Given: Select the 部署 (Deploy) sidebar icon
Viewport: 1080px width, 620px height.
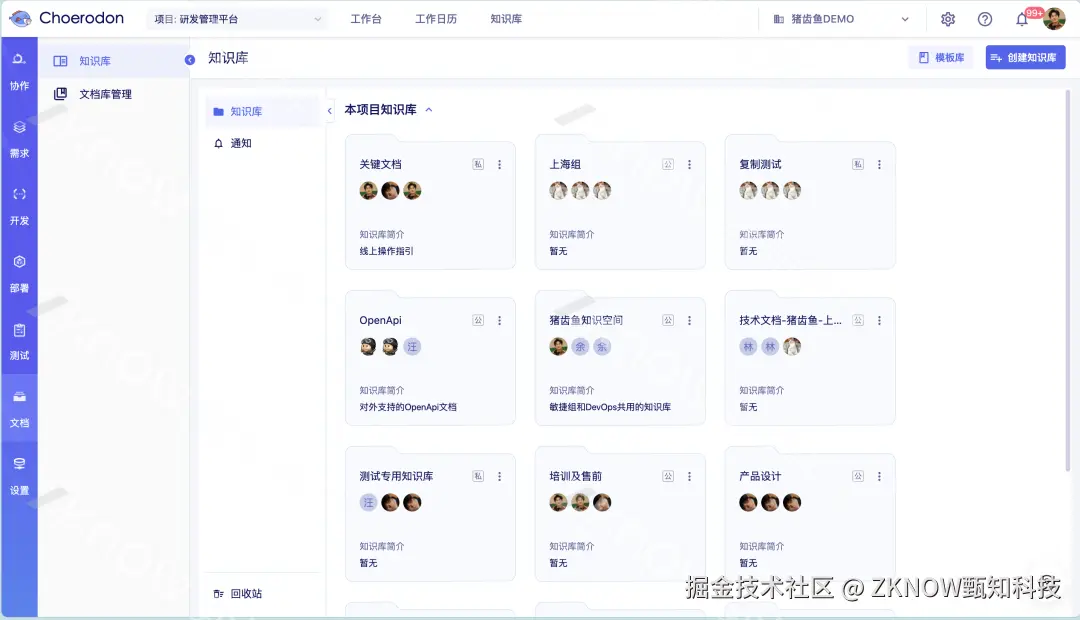Looking at the screenshot, I should coord(19,270).
